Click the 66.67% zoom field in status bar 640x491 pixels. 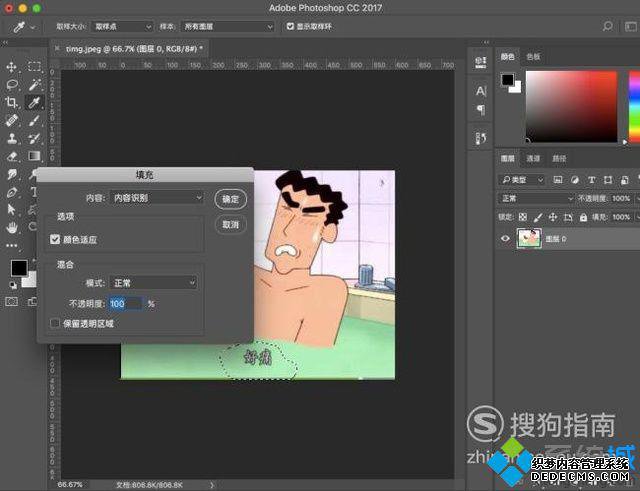click(x=70, y=485)
